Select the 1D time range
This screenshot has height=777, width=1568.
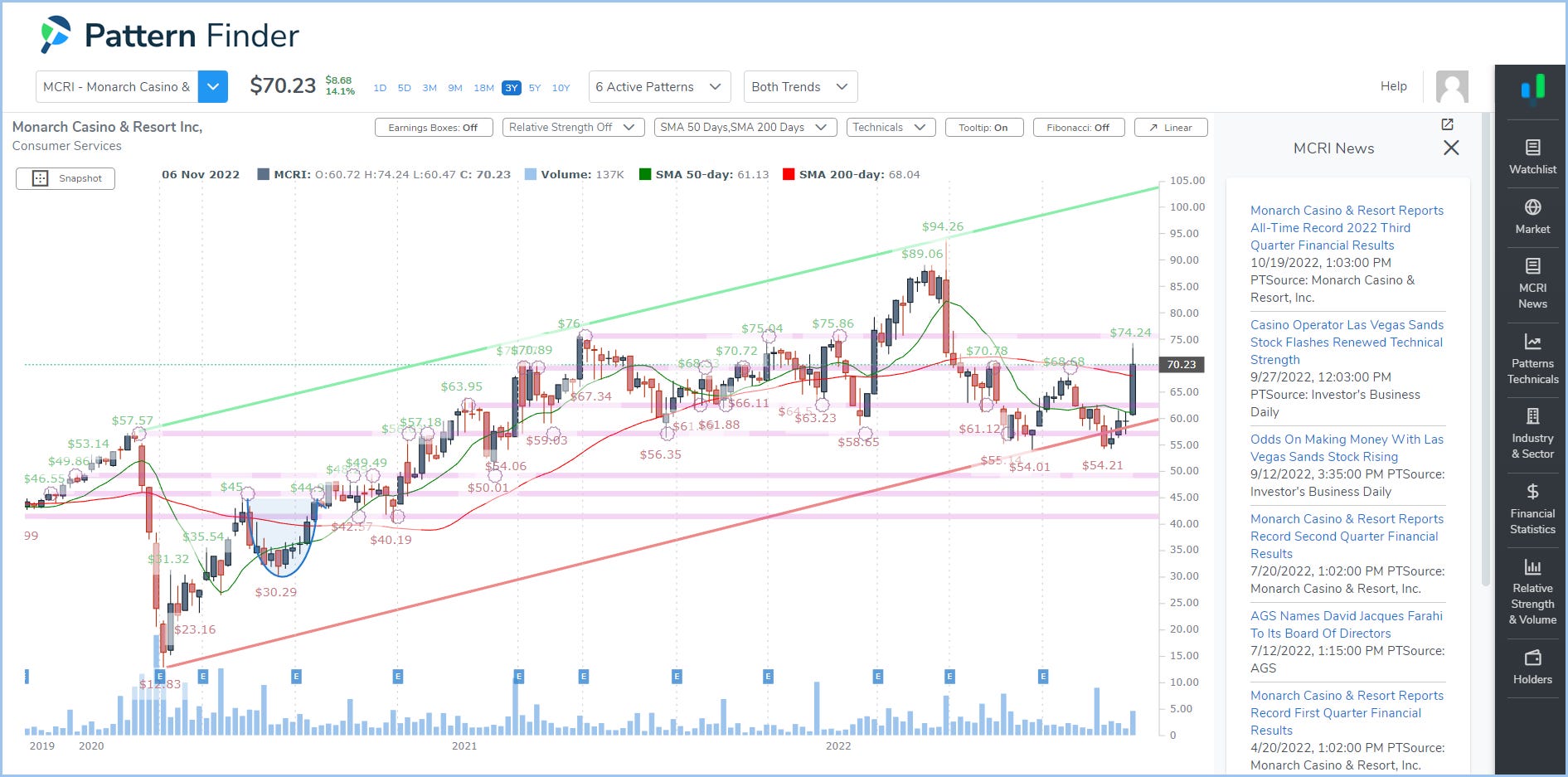coord(380,88)
